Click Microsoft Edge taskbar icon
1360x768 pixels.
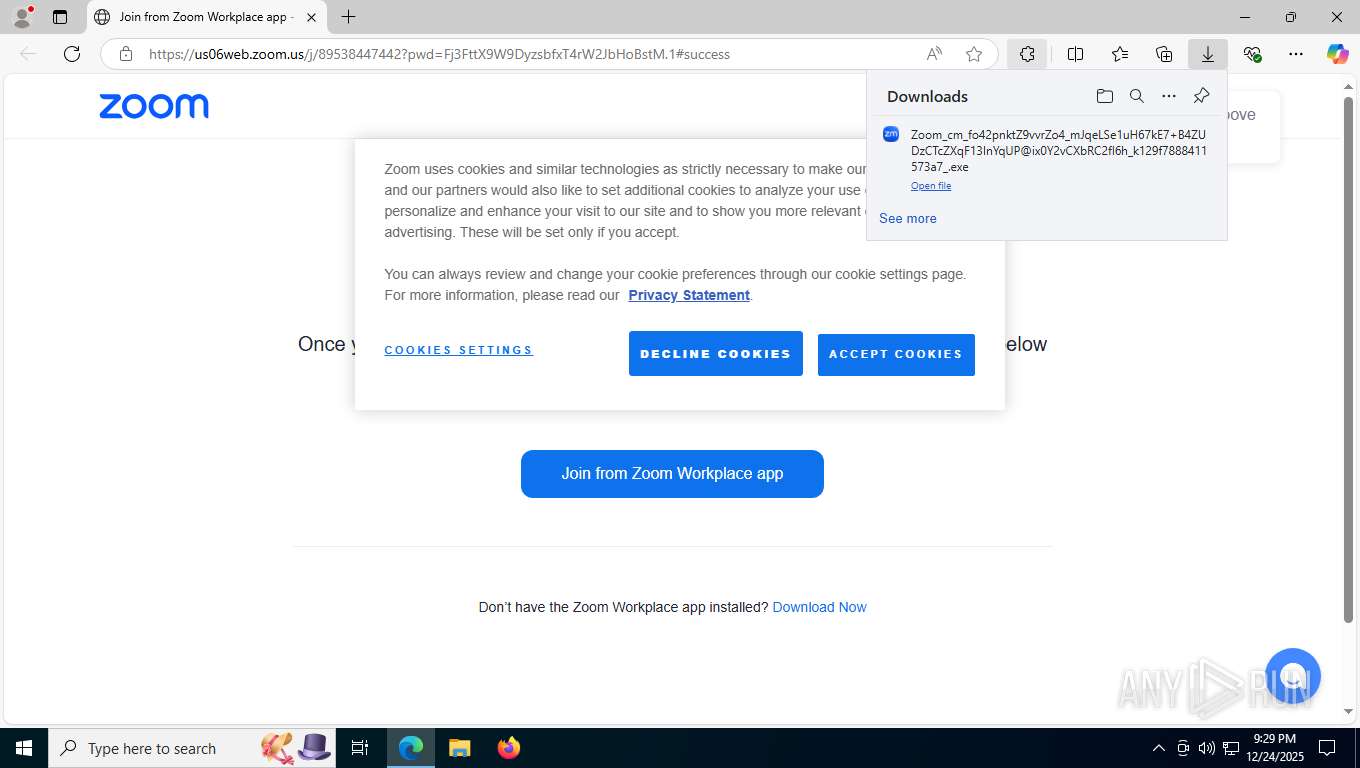point(411,748)
